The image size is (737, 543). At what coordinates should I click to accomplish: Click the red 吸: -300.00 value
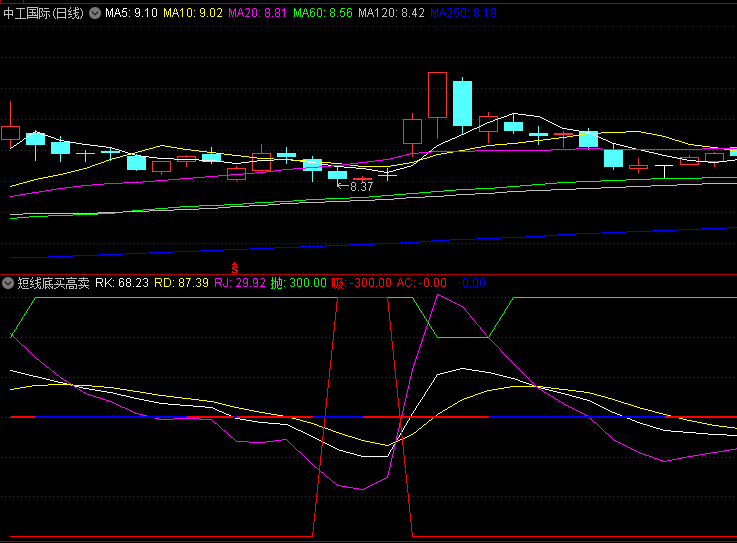[x=361, y=283]
